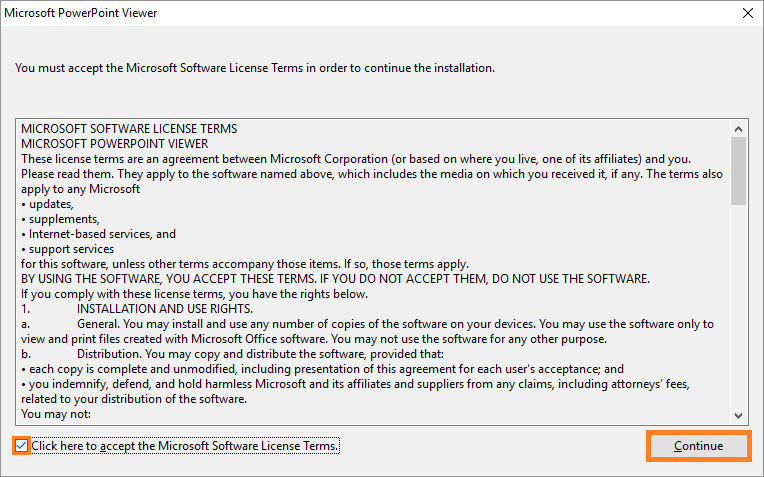Screen dimensions: 764x477
Task: Click the license text scrollbar thumb
Action: coord(738,171)
